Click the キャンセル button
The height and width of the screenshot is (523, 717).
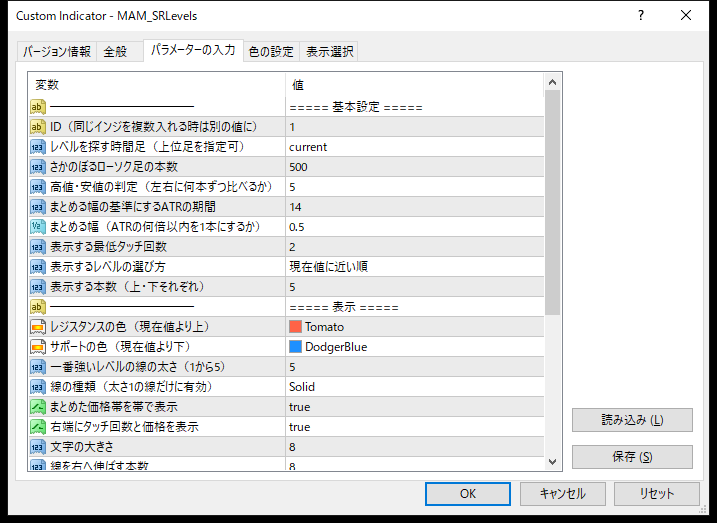click(562, 494)
